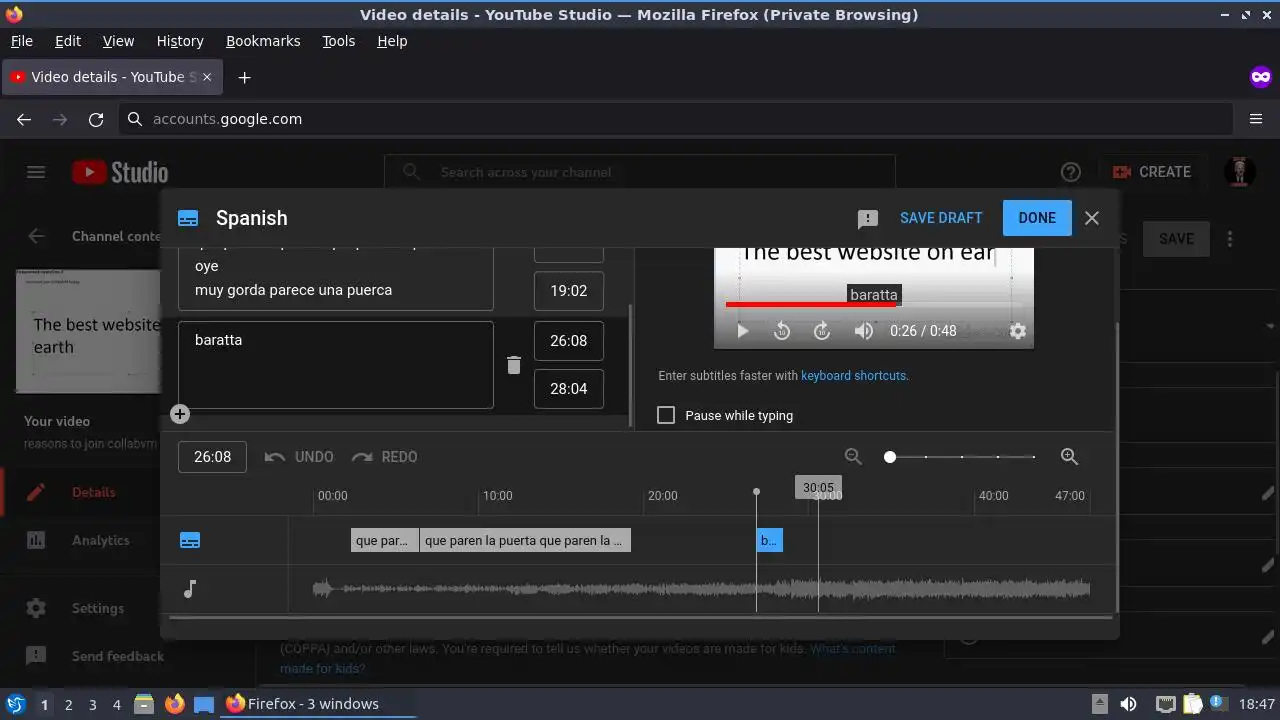
Task: Click the caption 'muy gorda parece una puerca'
Action: [x=293, y=290]
